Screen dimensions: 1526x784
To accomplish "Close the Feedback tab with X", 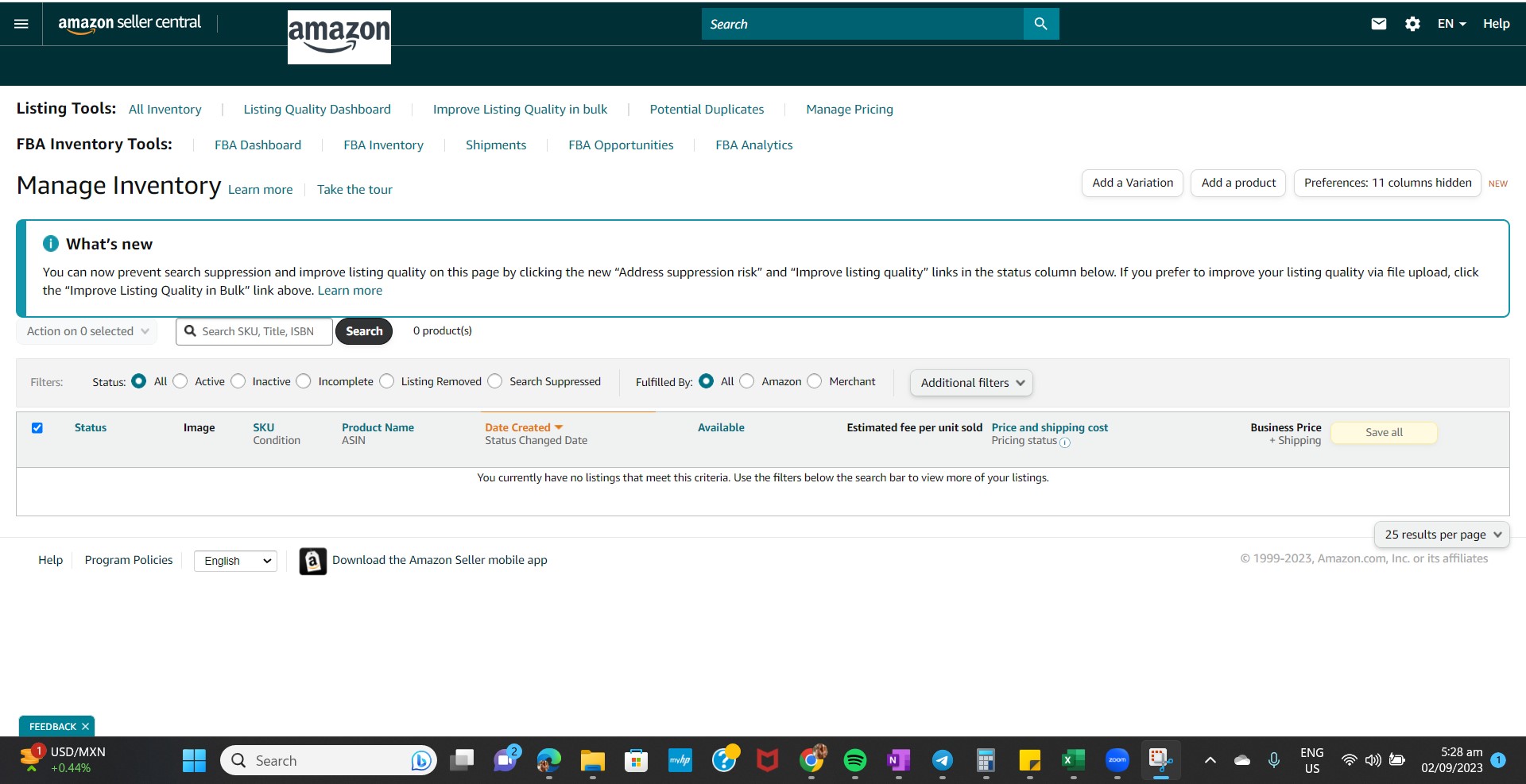I will pos(85,727).
